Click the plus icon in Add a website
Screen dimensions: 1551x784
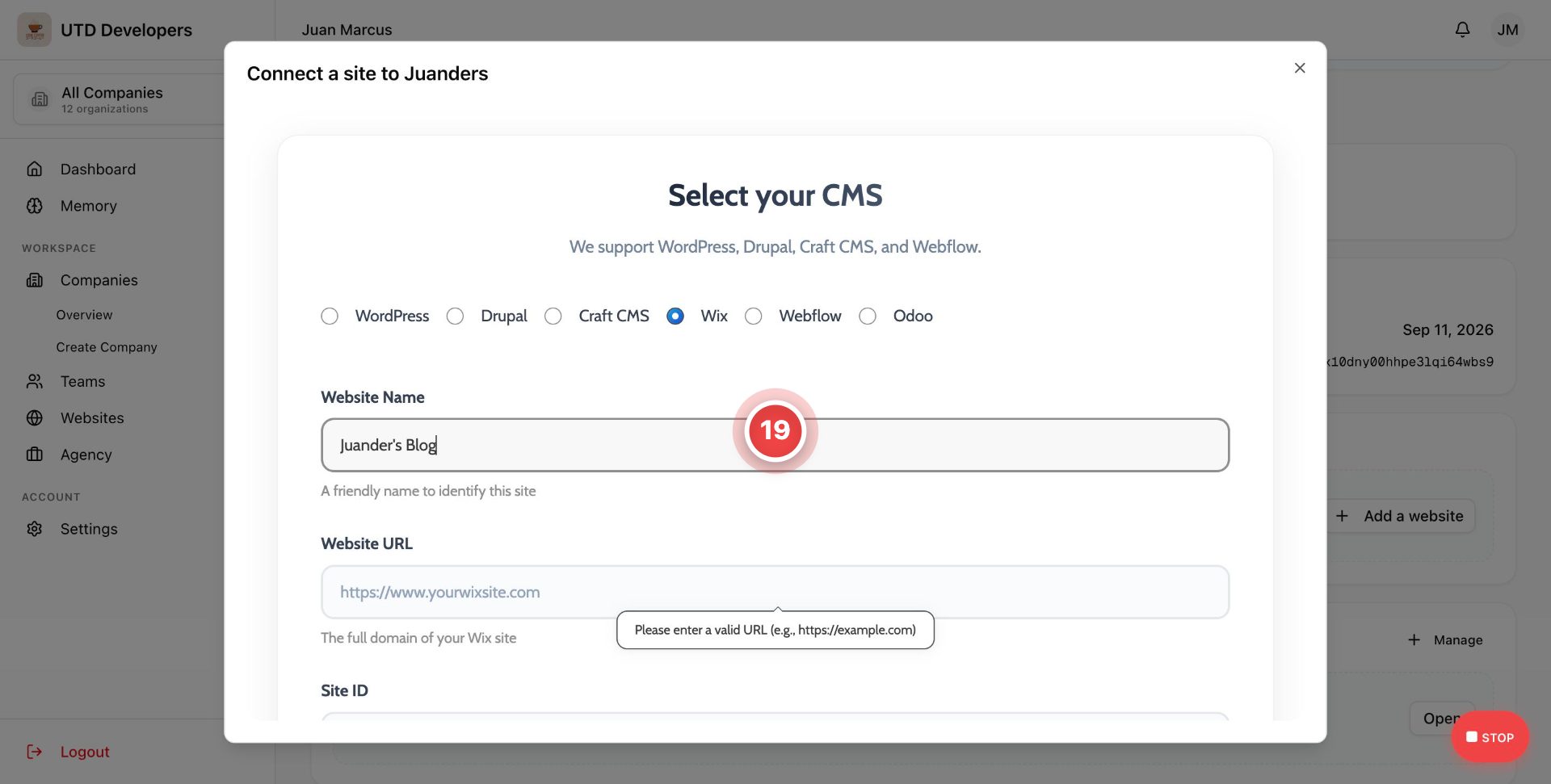pos(1342,516)
